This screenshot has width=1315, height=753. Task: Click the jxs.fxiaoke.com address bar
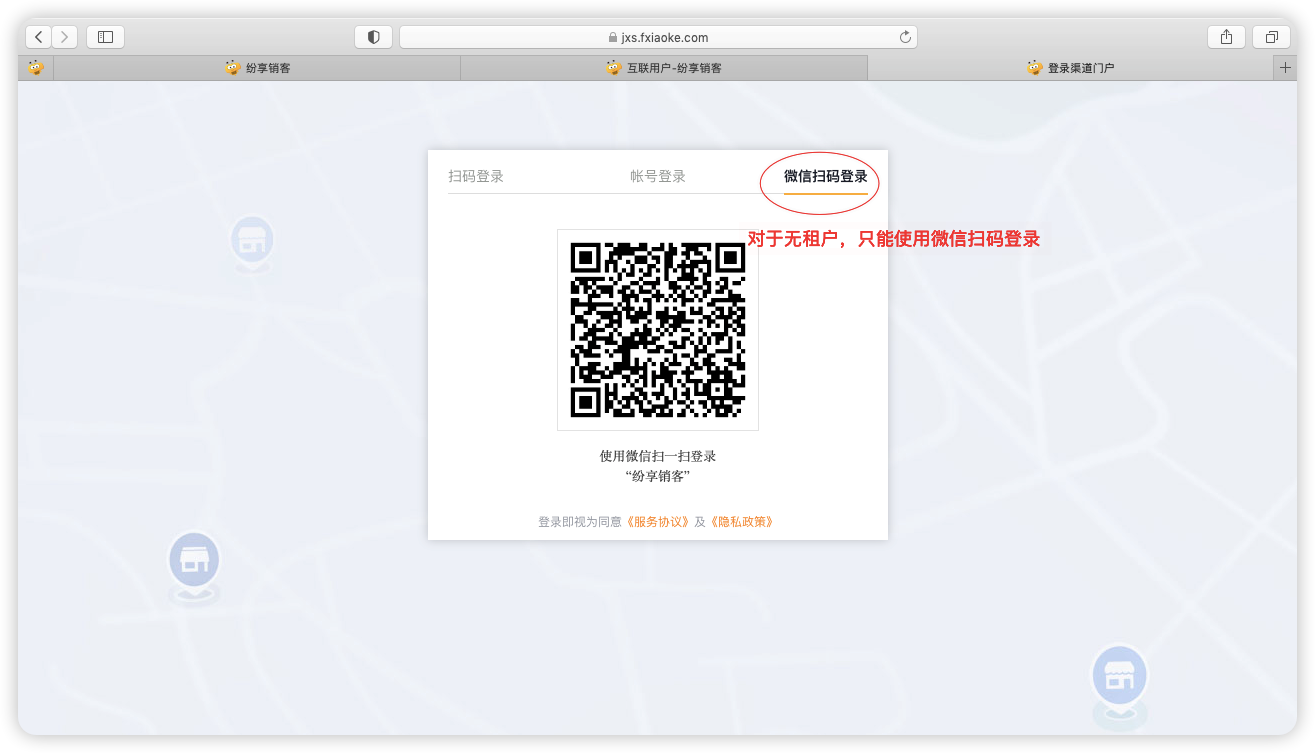click(x=658, y=37)
